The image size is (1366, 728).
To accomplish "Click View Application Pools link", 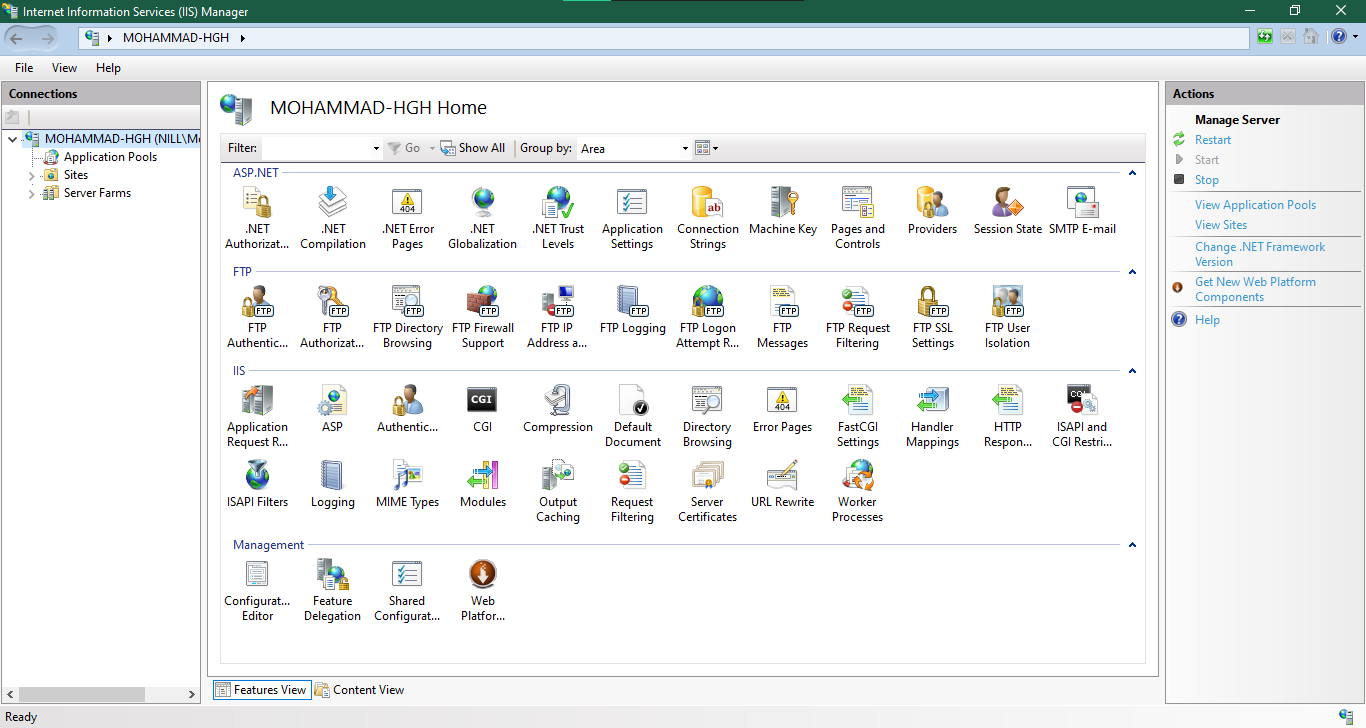I will [1255, 205].
